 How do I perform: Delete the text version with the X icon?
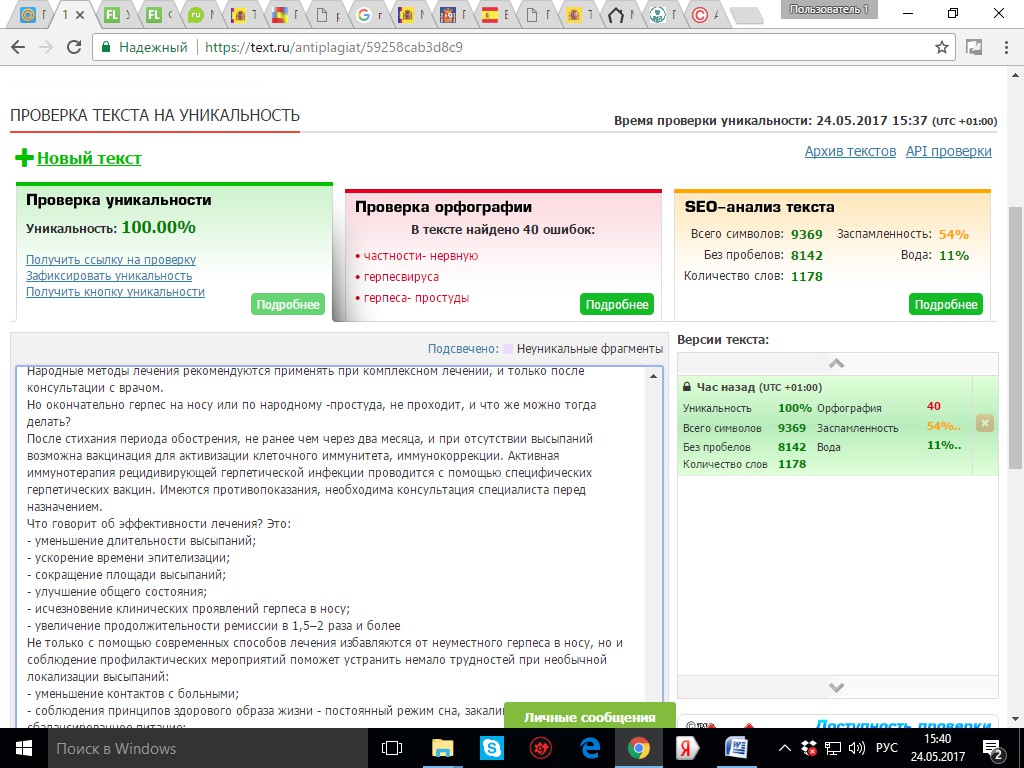point(985,423)
